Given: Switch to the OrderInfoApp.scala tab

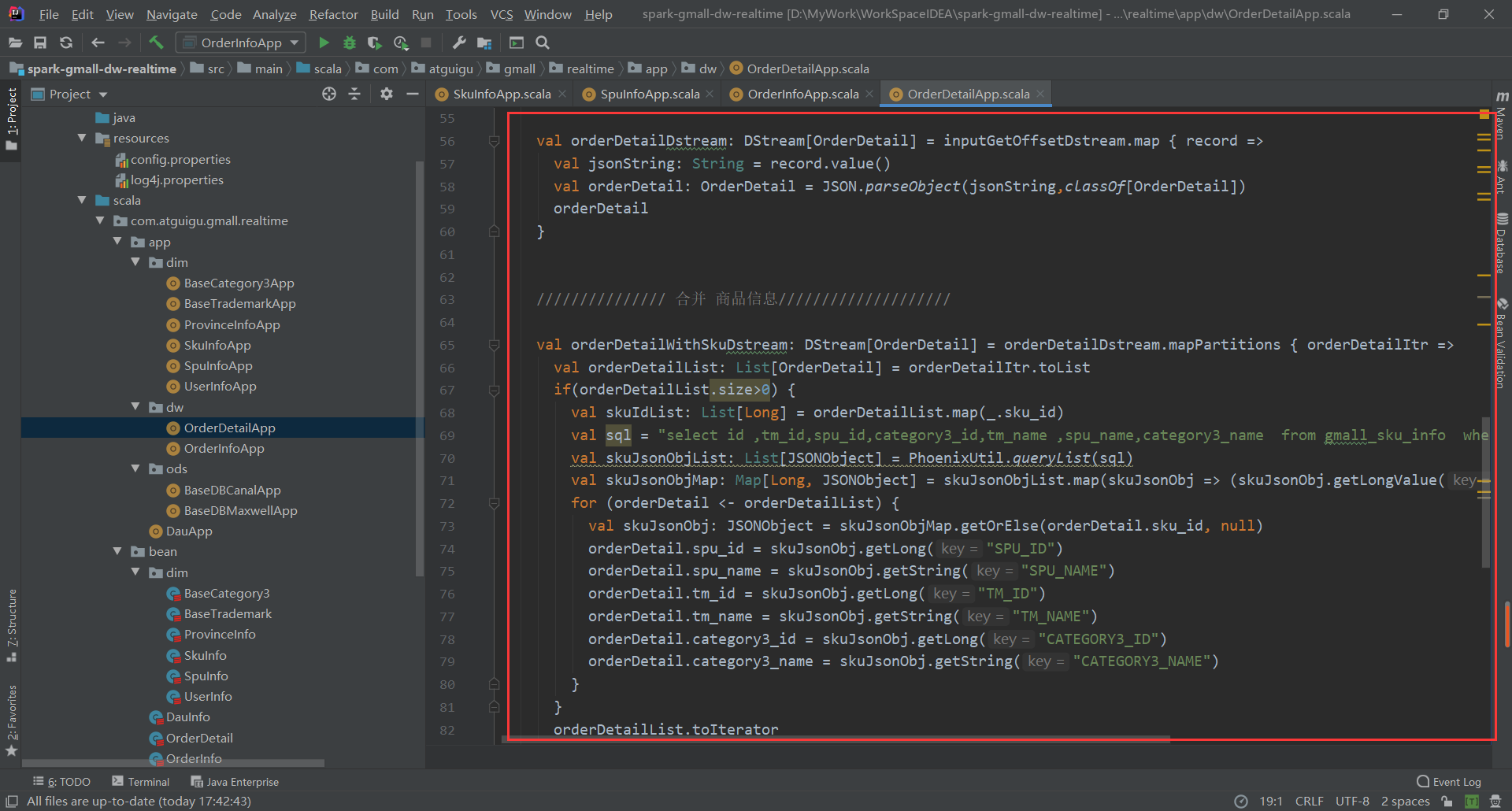Looking at the screenshot, I should click(802, 94).
